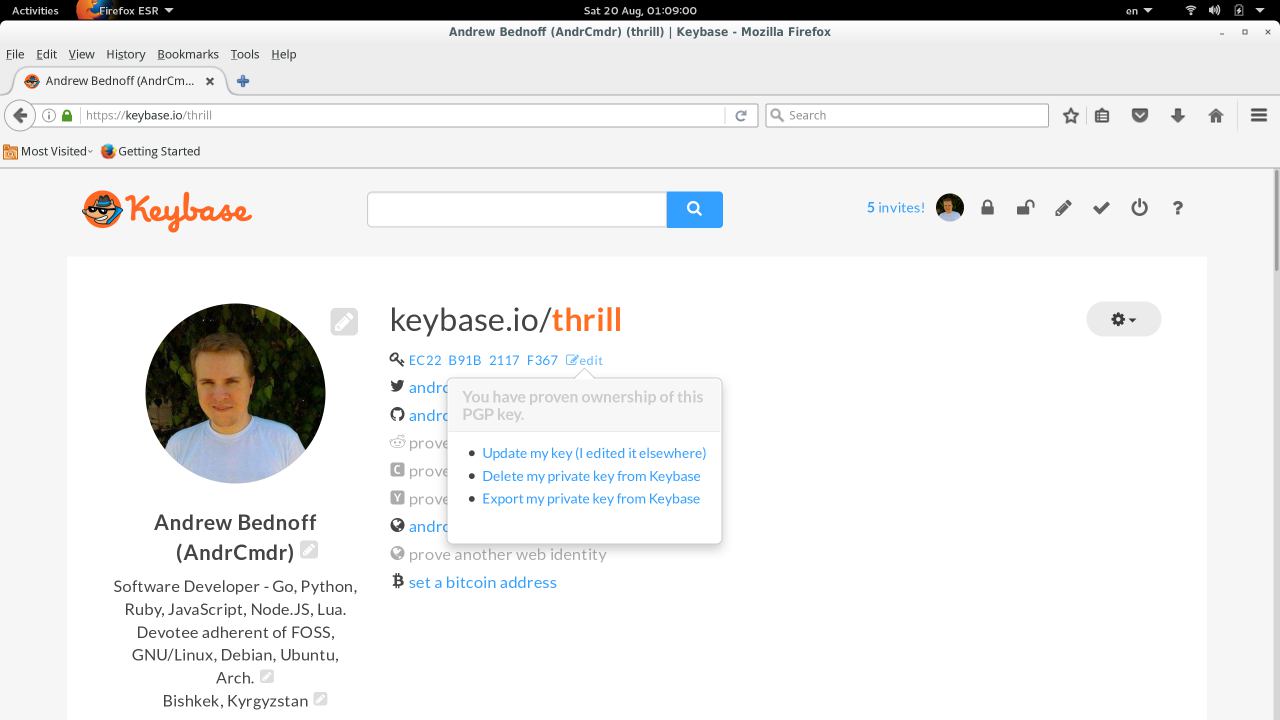The width and height of the screenshot is (1280, 720).
Task: Open Firefox ESR application menu
Action: (126, 10)
